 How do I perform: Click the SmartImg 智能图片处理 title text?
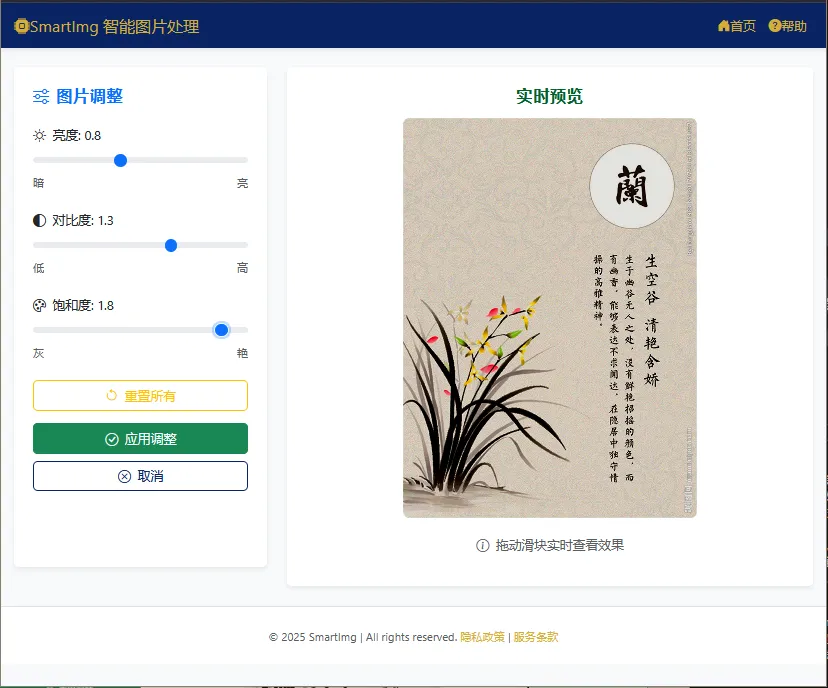(115, 26)
